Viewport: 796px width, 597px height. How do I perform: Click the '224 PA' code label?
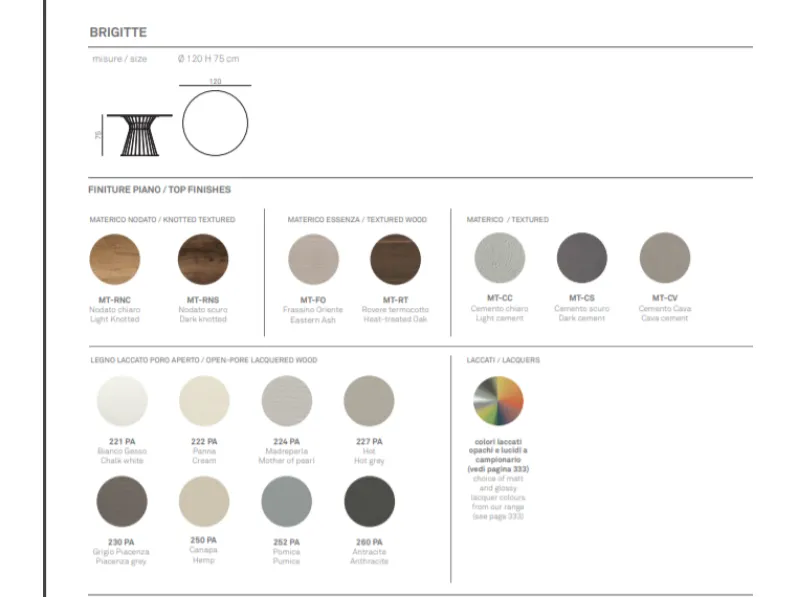[286, 442]
